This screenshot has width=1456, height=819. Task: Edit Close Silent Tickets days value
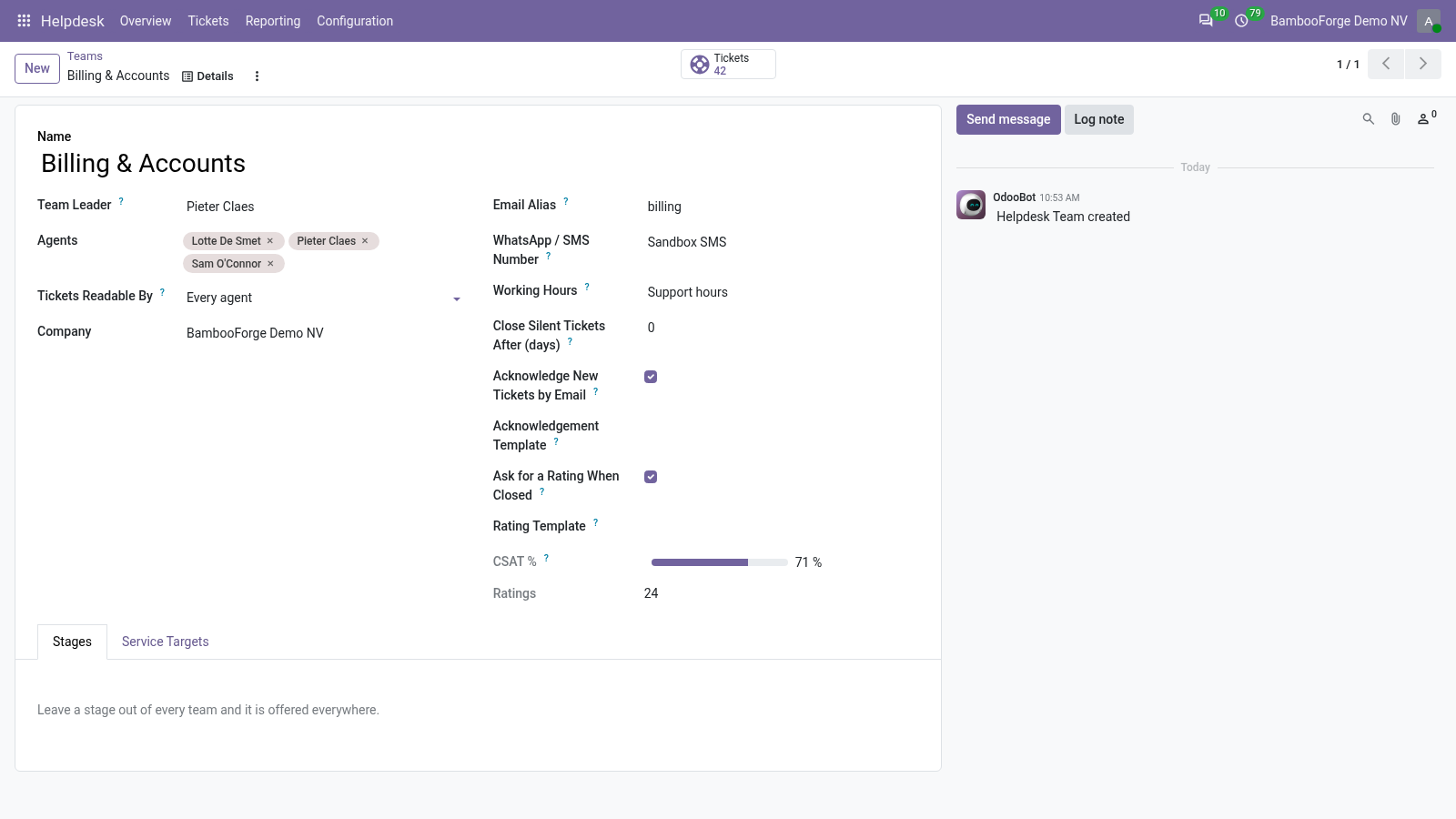coord(782,328)
